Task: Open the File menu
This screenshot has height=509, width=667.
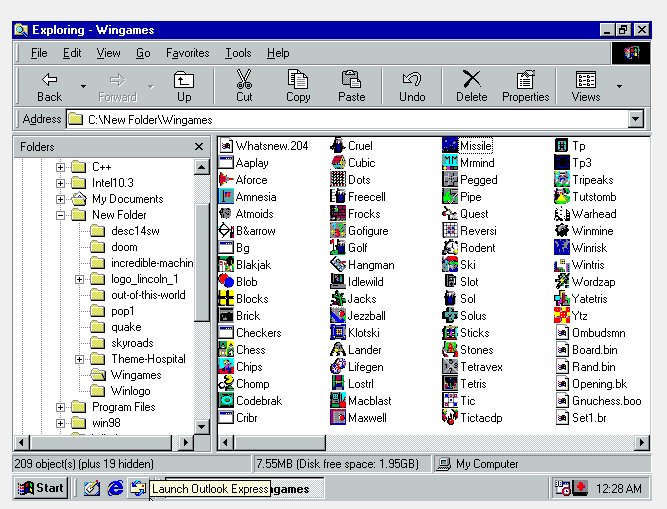Action: (x=39, y=53)
